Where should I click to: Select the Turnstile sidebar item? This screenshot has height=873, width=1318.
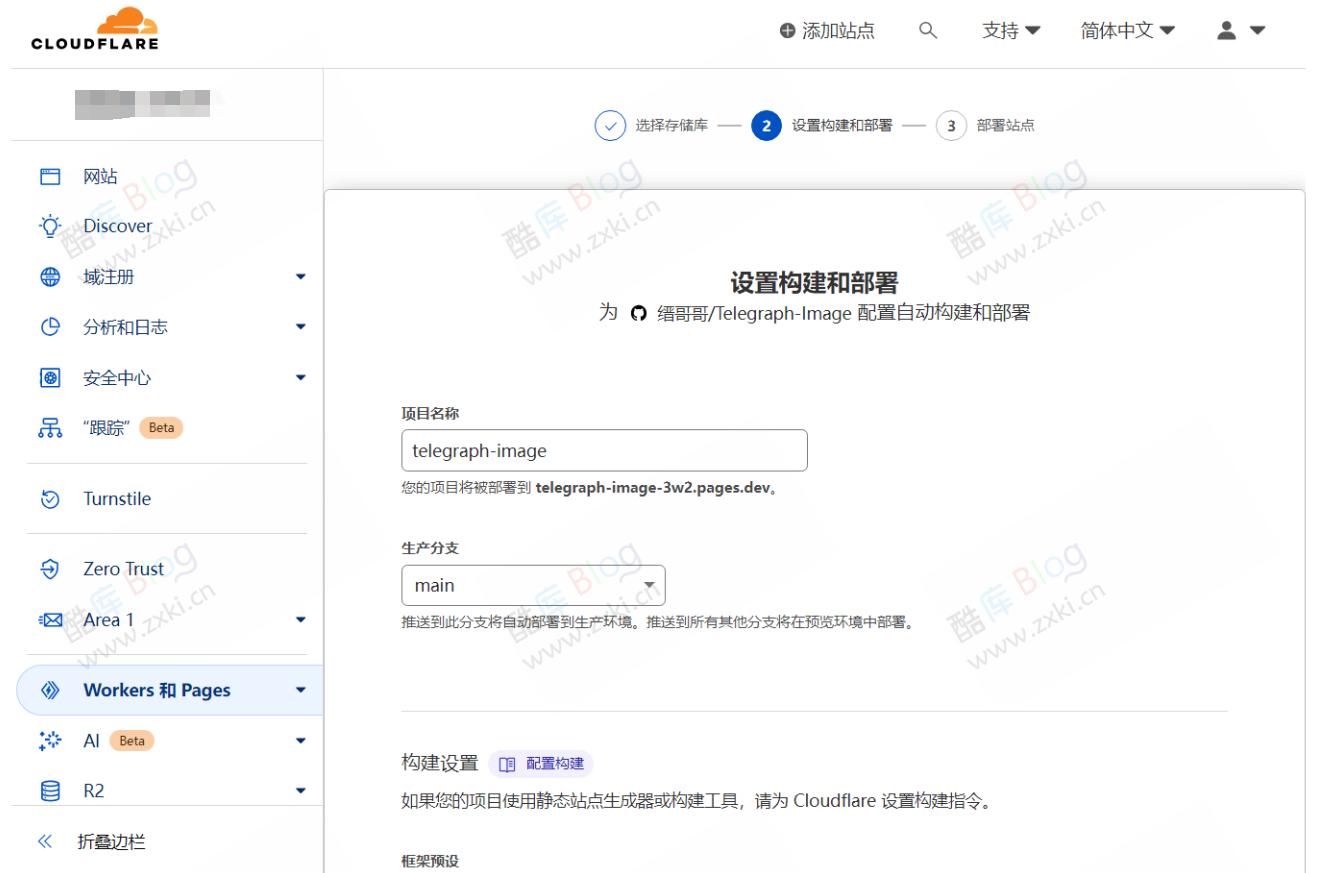click(117, 498)
